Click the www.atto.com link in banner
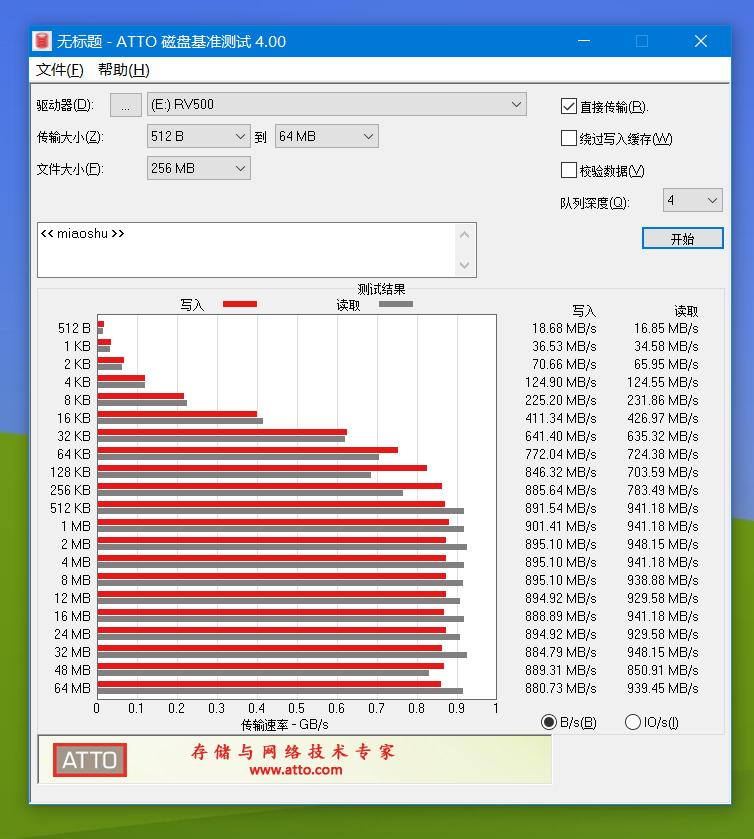 (295, 770)
